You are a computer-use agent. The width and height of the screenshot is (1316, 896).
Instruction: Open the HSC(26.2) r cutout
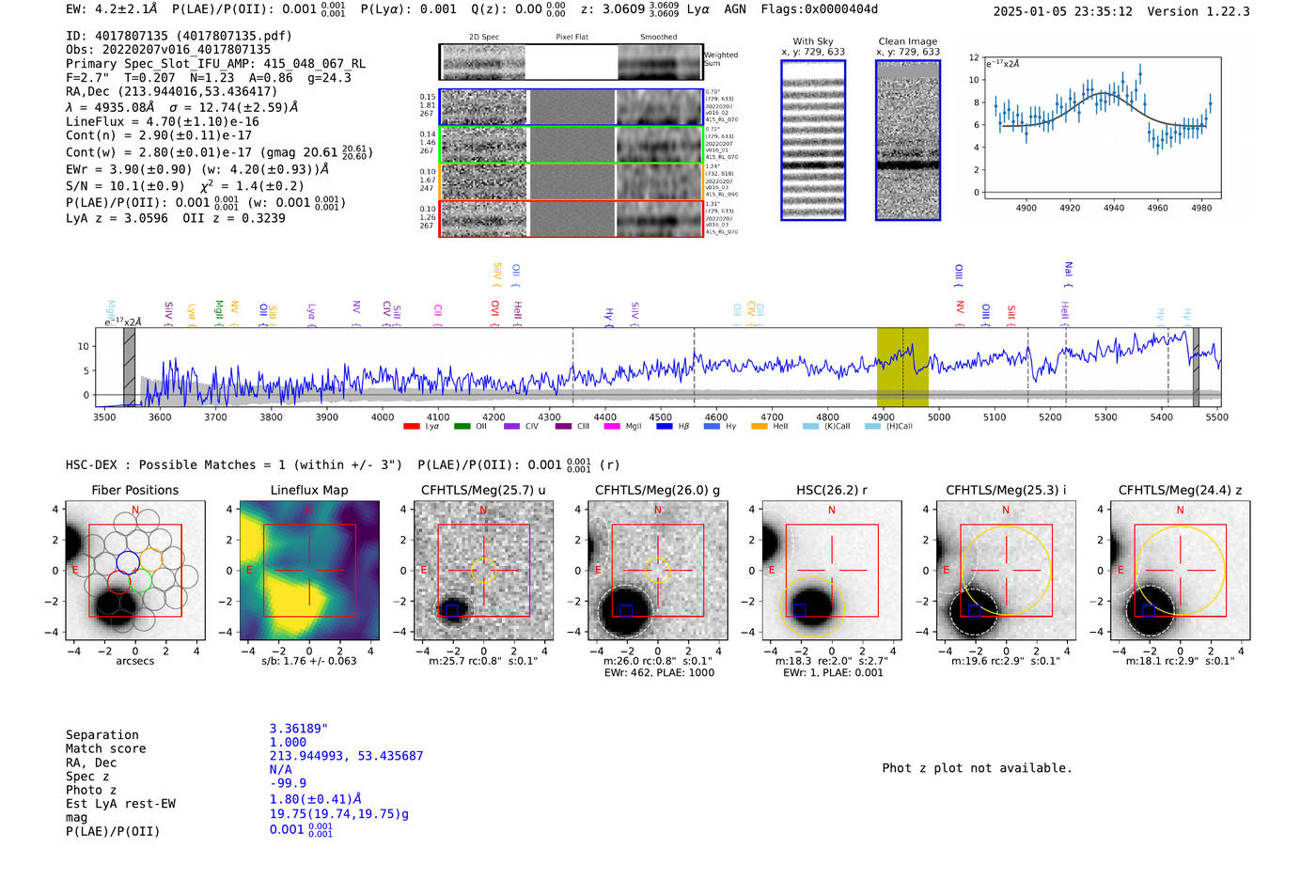pos(832,571)
